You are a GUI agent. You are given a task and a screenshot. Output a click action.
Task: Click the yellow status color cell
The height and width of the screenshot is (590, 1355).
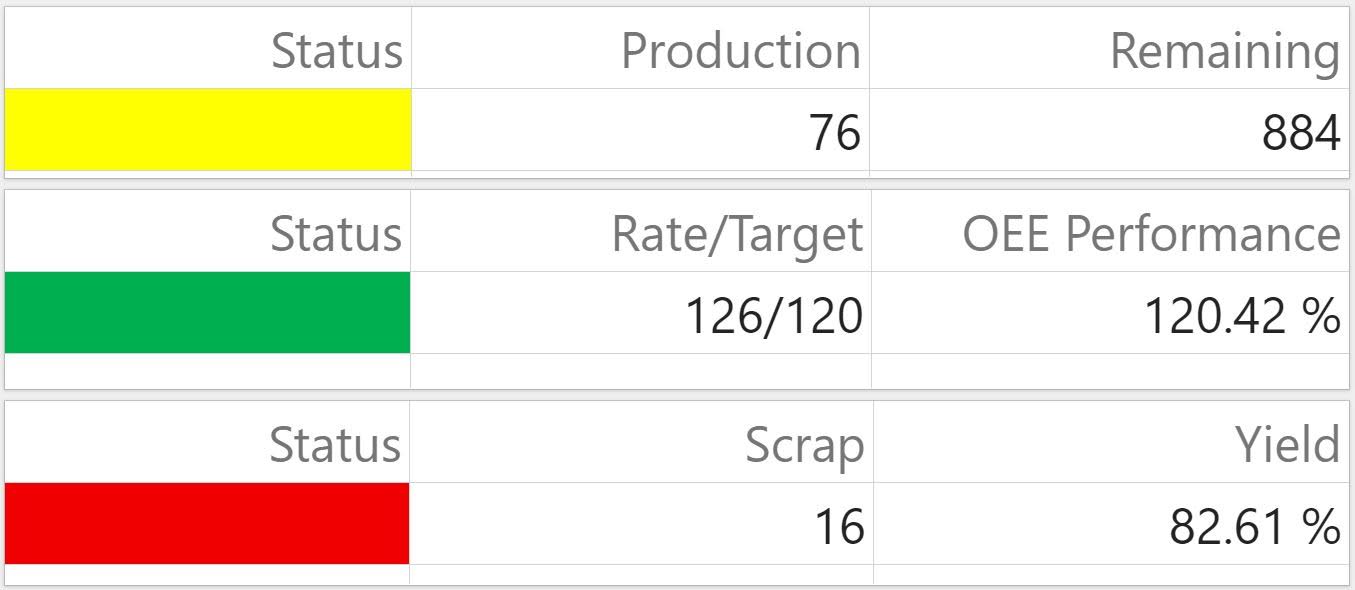(x=208, y=130)
